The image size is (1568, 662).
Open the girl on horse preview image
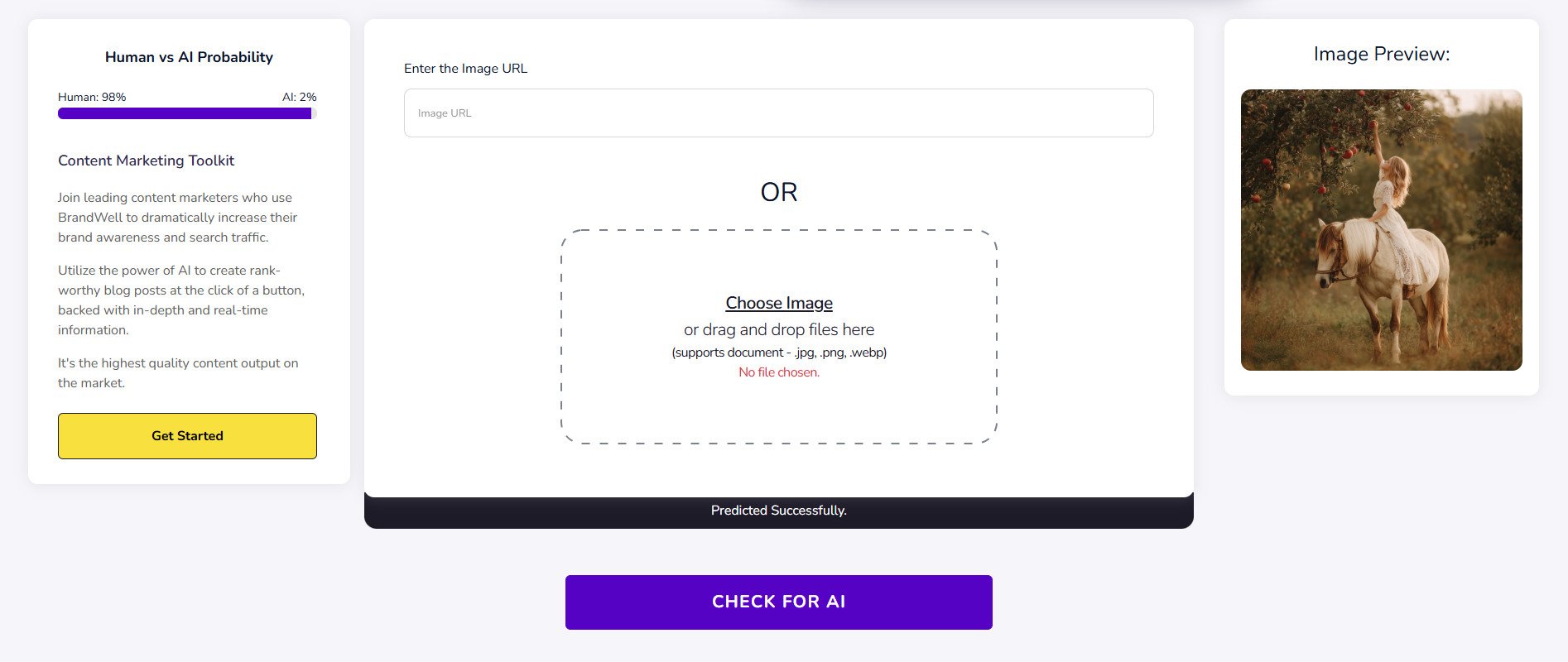(1381, 230)
